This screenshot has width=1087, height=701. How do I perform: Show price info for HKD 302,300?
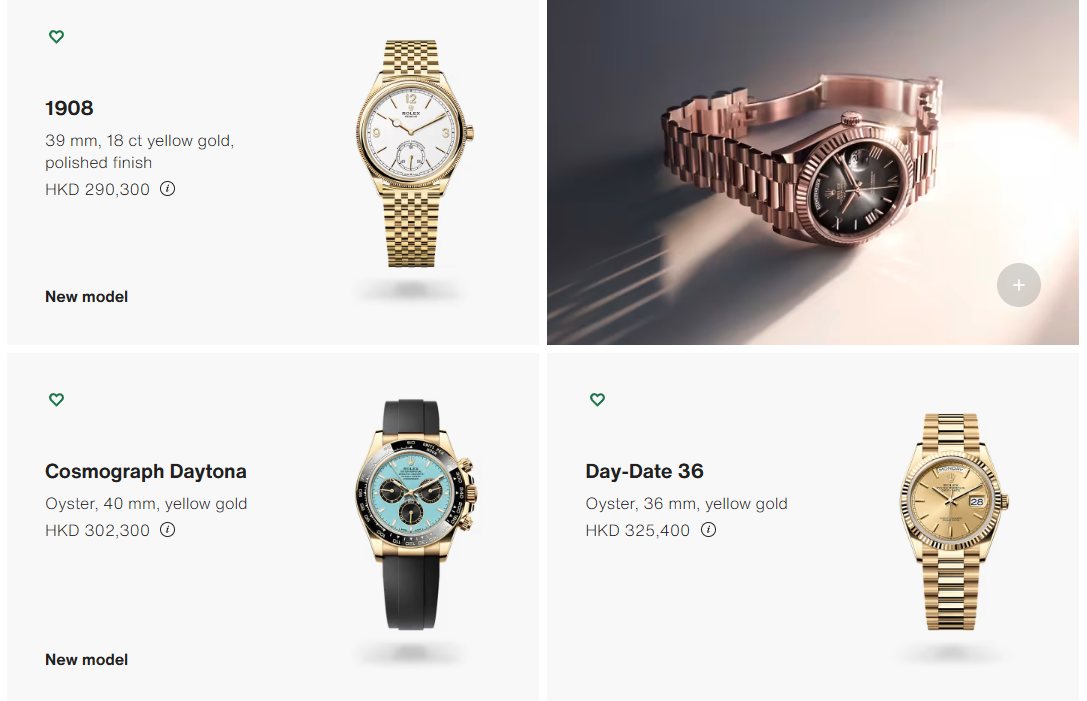[x=168, y=530]
